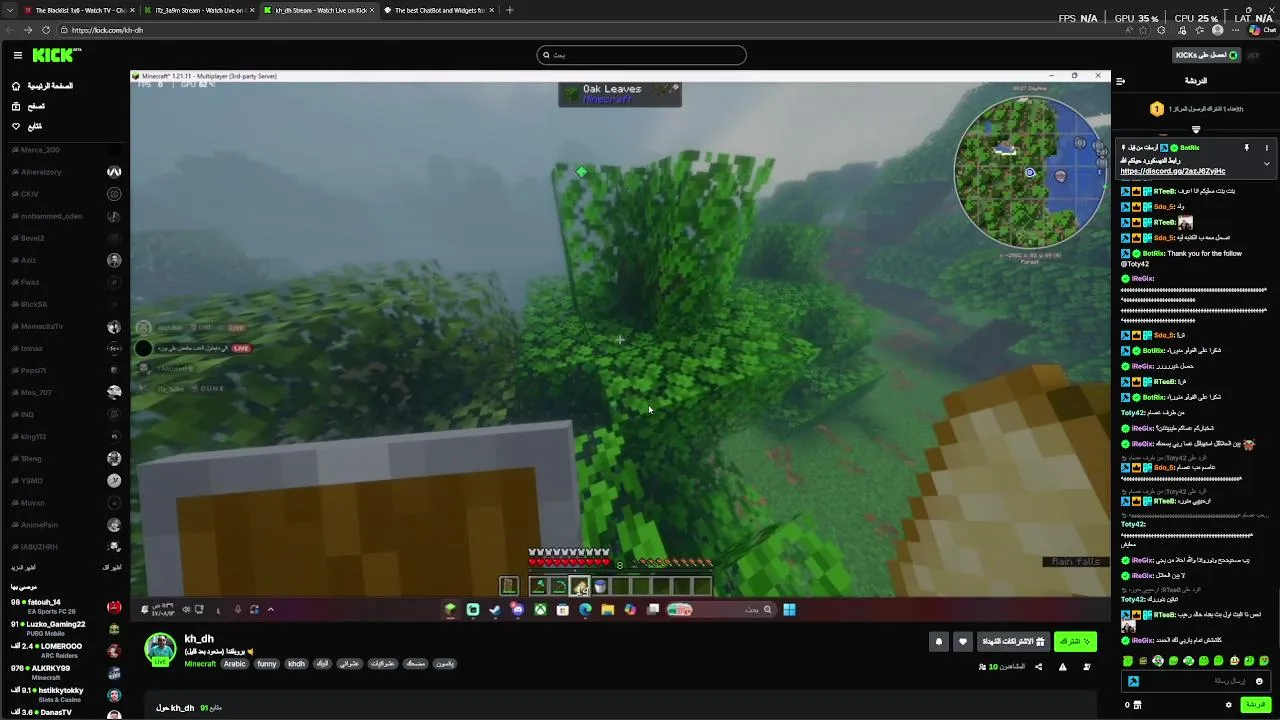This screenshot has width=1280, height=720.
Task: Open a new browser tab
Action: coord(510,10)
